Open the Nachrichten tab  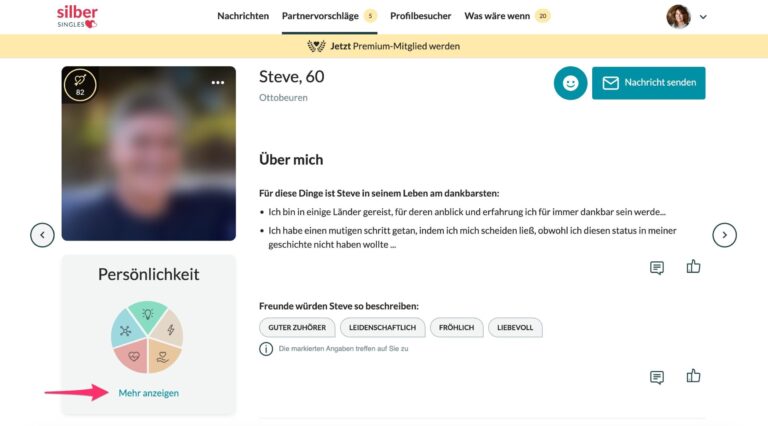tap(243, 16)
